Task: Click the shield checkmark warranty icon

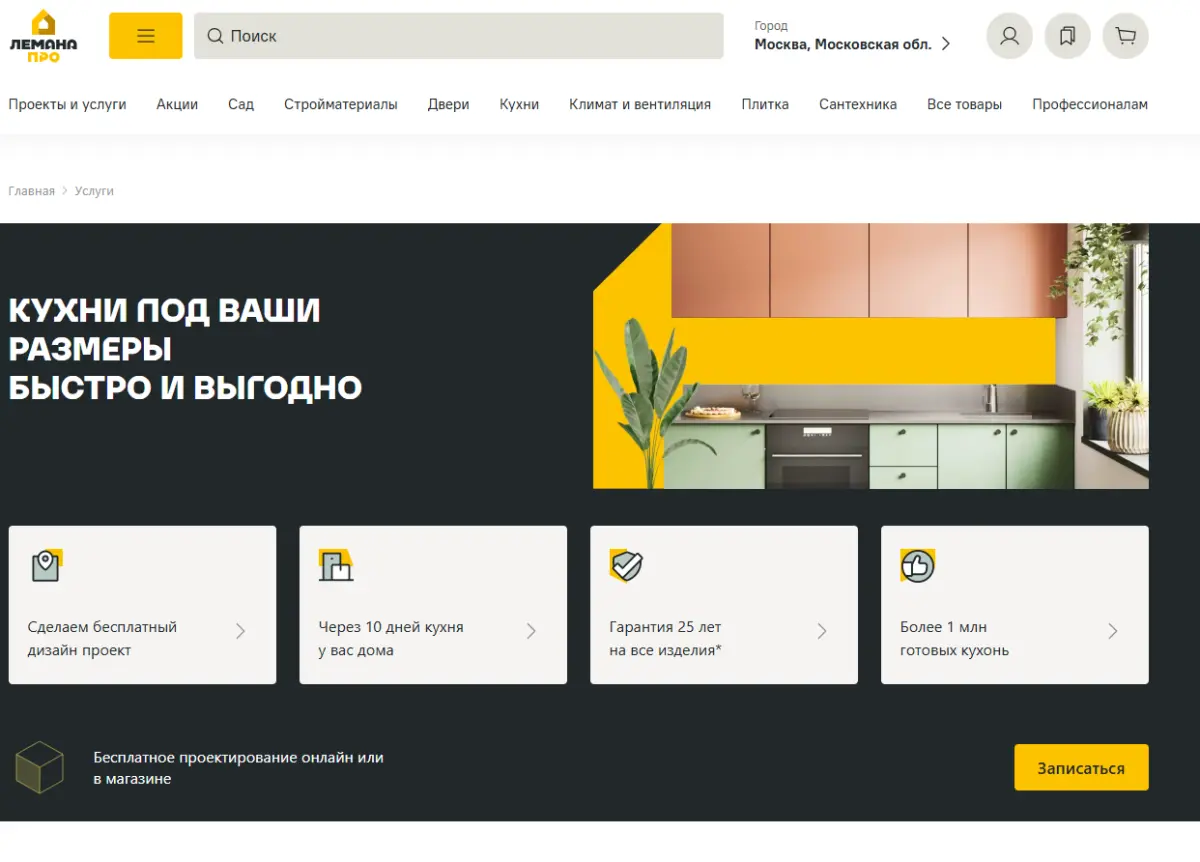Action: (626, 566)
